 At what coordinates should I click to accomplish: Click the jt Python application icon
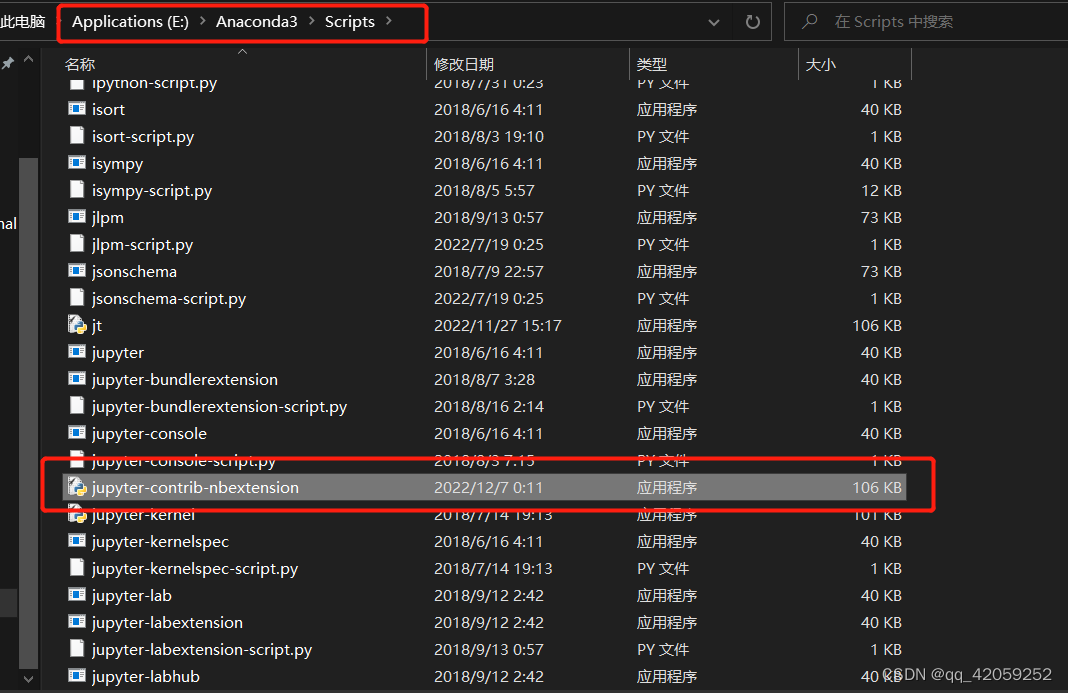(x=77, y=325)
